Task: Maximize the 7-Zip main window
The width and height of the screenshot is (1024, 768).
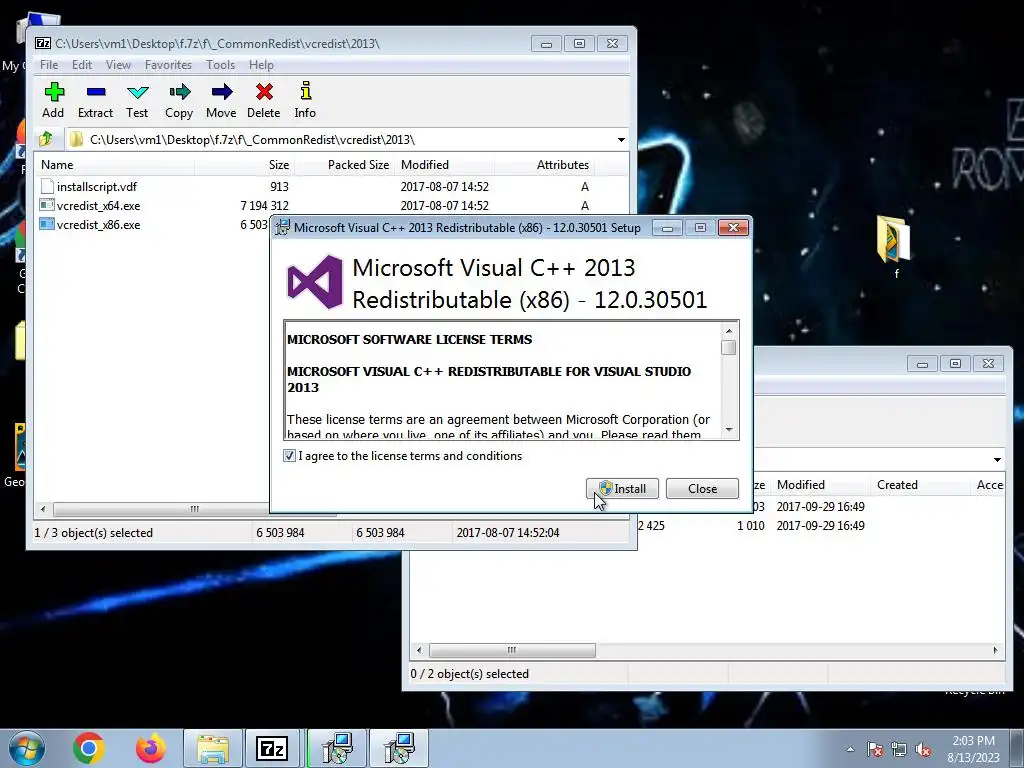Action: 579,44
